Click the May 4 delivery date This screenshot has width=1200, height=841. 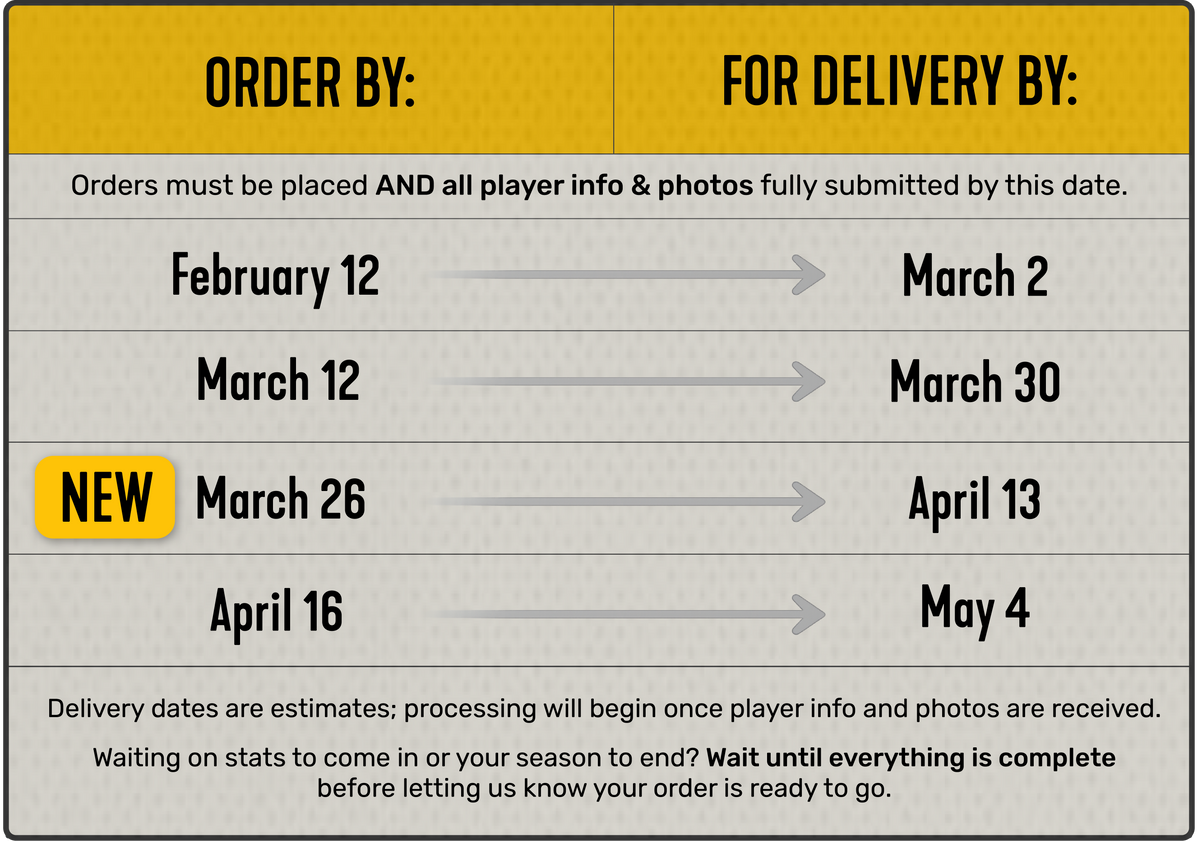[x=975, y=609]
